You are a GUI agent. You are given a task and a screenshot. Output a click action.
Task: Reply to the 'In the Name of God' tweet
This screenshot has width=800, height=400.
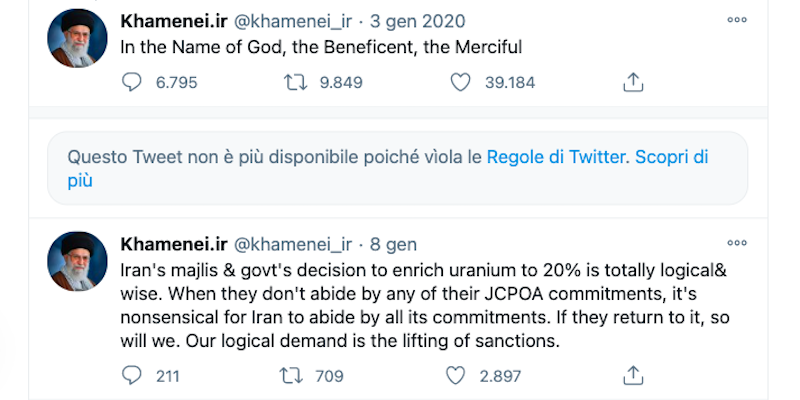[132, 84]
